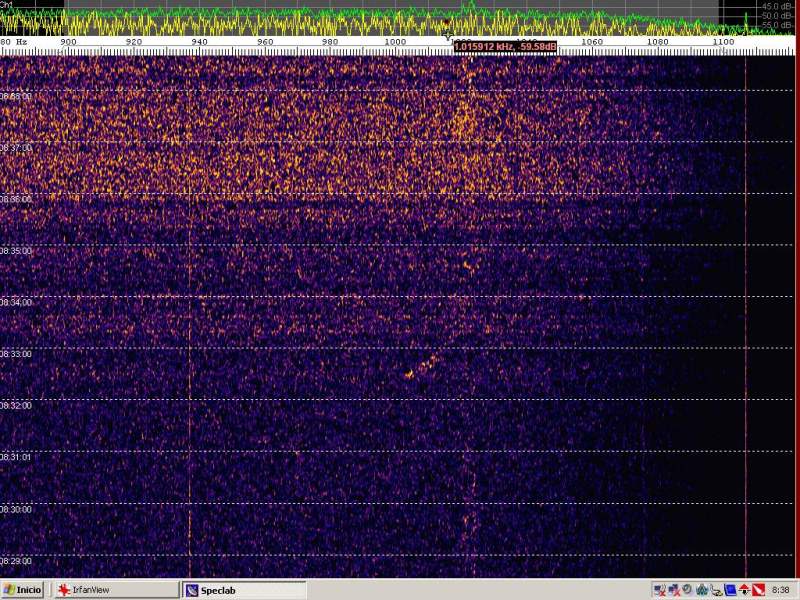Click the blue book tray icon
Screen dimensions: 800x600
730,590
